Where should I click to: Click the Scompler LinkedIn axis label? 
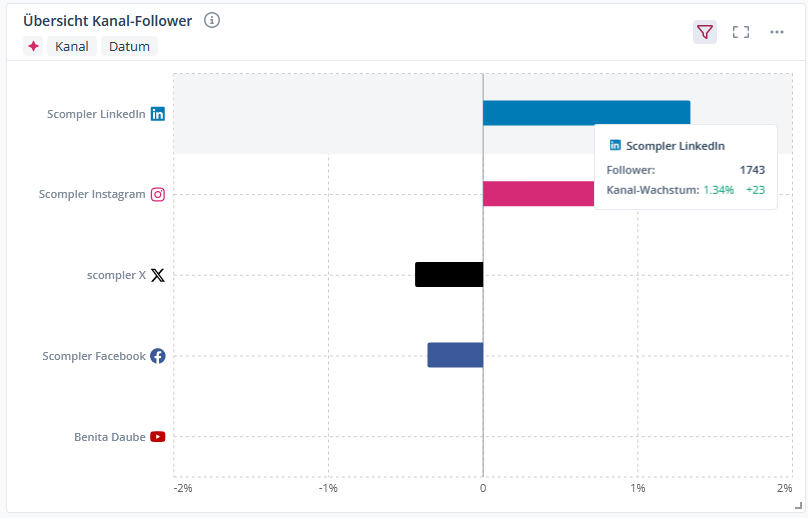tap(96, 114)
